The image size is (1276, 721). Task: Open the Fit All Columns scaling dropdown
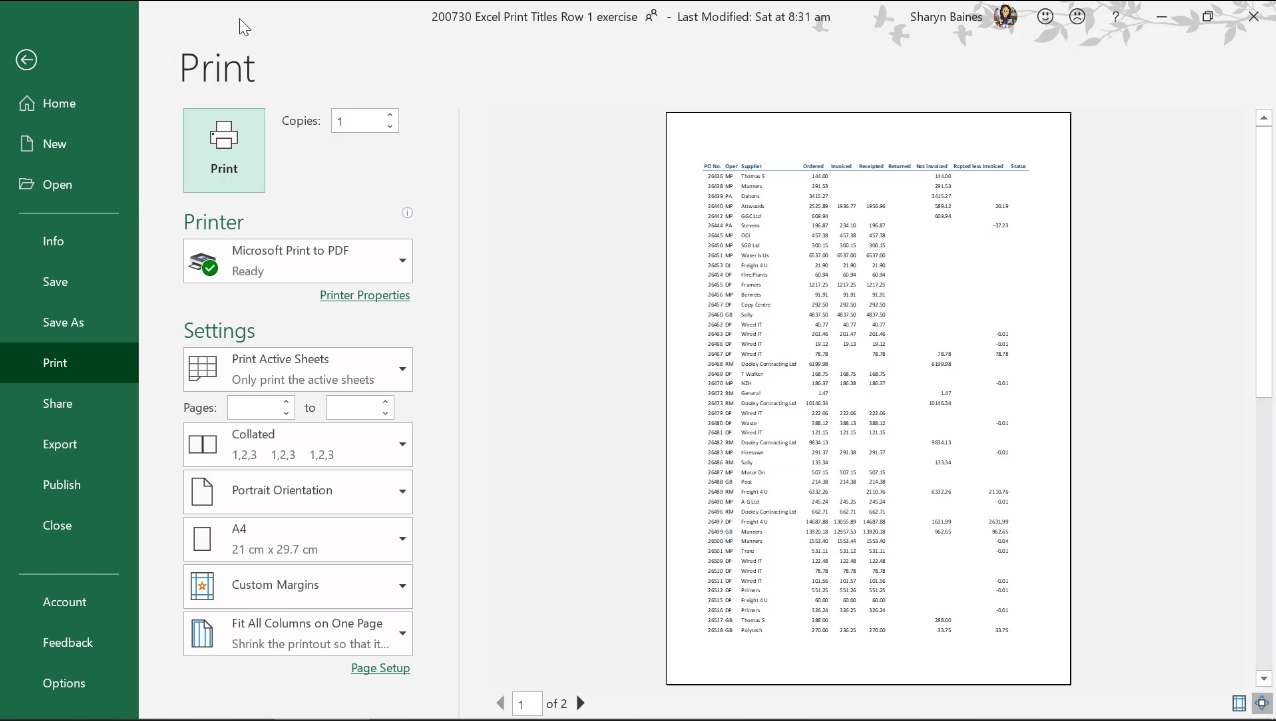pyautogui.click(x=298, y=634)
